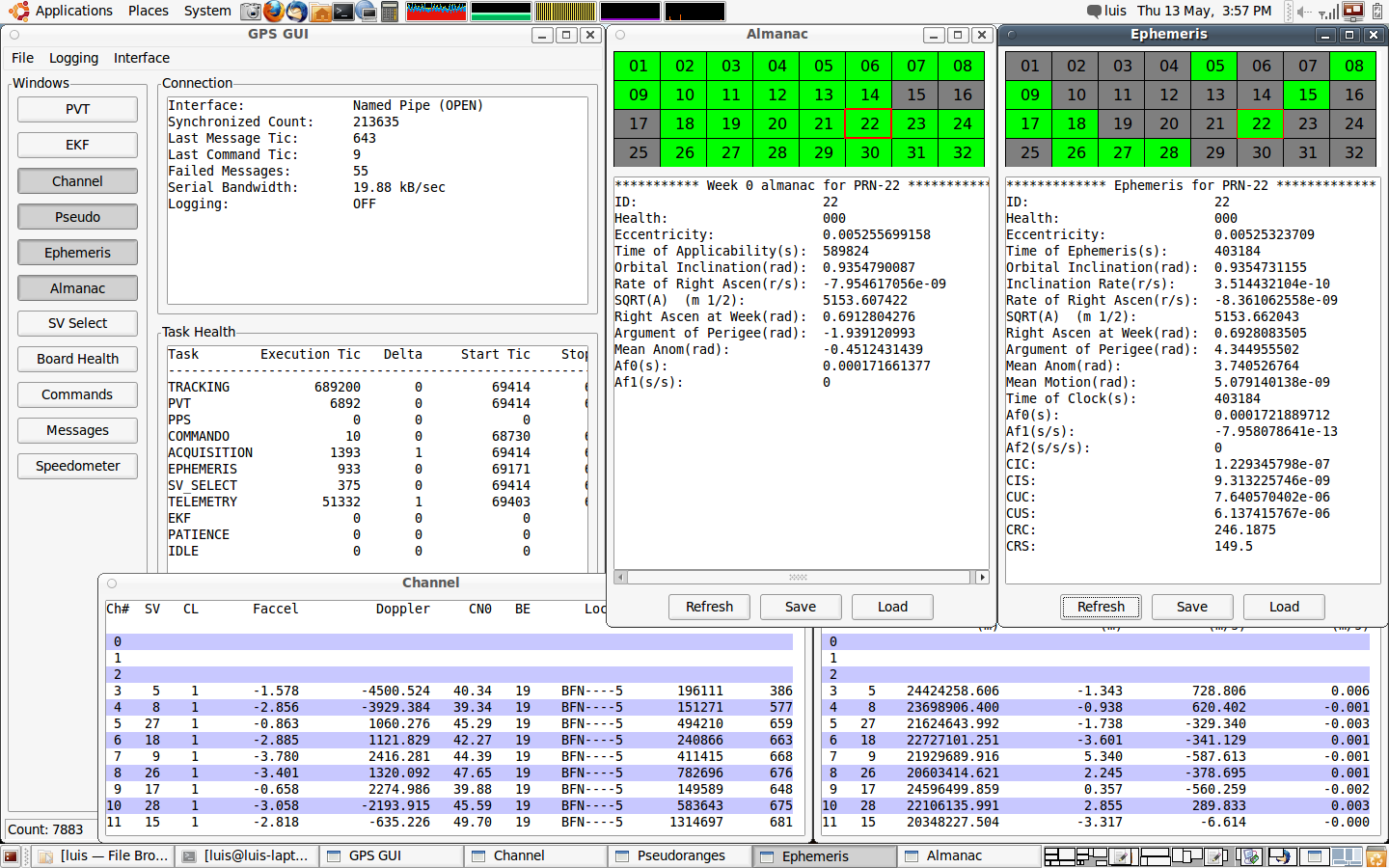Click Refresh in the Ephemeris window
Screen dimensions: 1389x868
(x=1101, y=607)
